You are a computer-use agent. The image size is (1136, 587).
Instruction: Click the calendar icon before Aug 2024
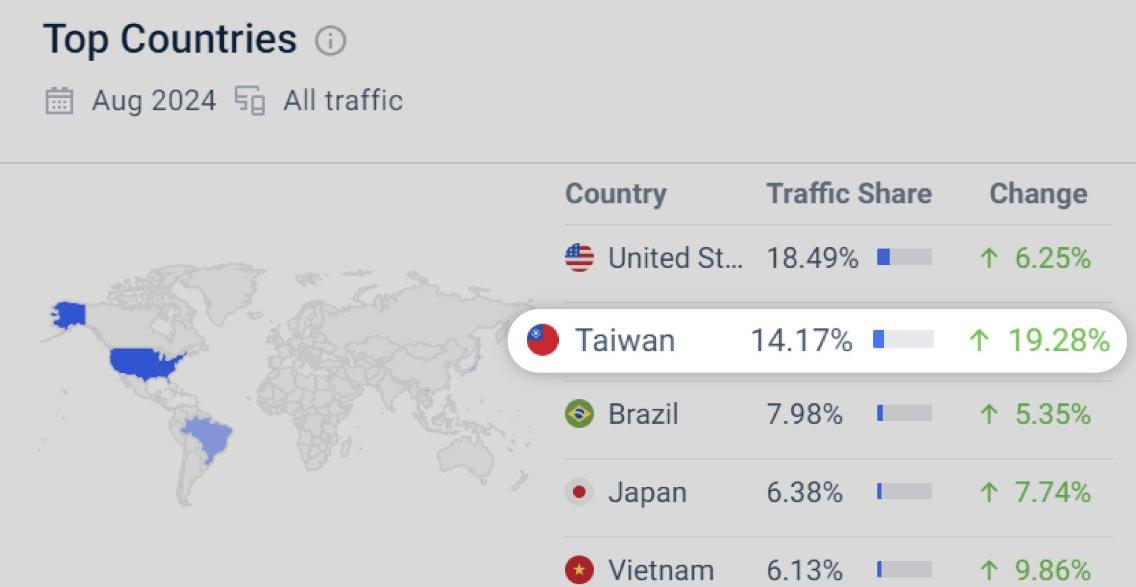[x=59, y=101]
